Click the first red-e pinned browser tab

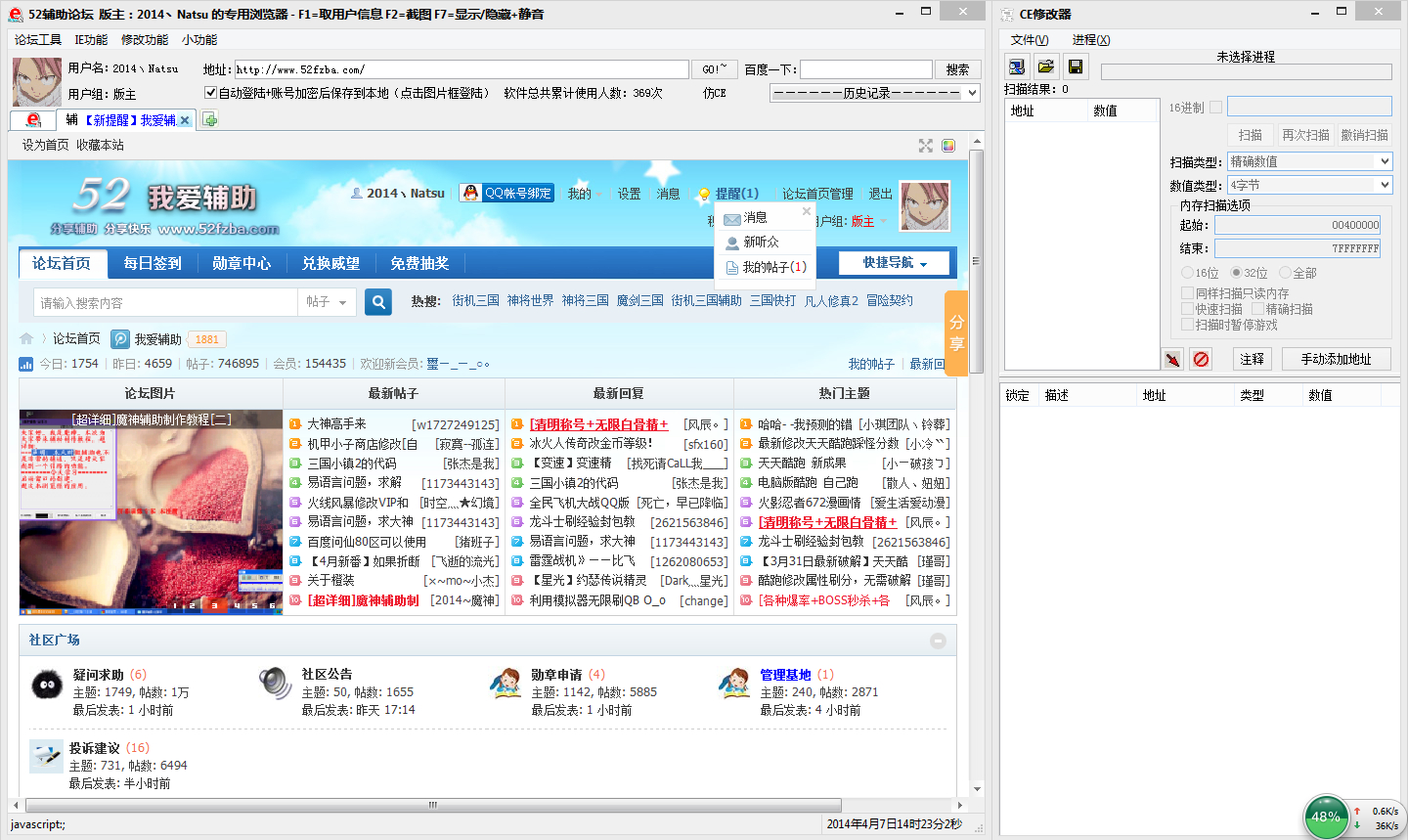33,119
